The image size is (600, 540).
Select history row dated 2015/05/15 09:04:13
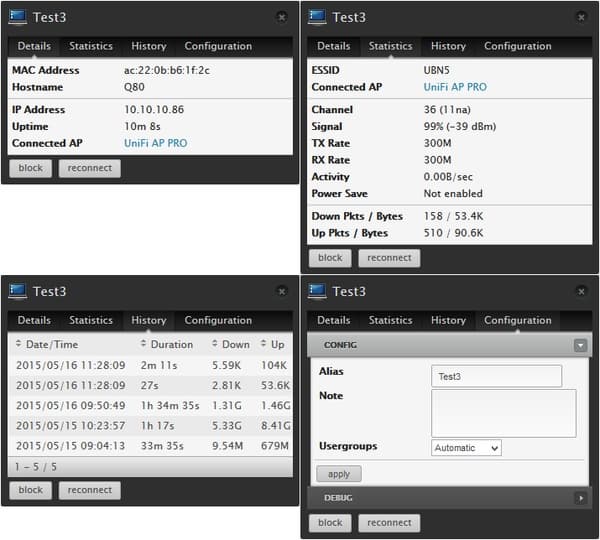pos(150,446)
